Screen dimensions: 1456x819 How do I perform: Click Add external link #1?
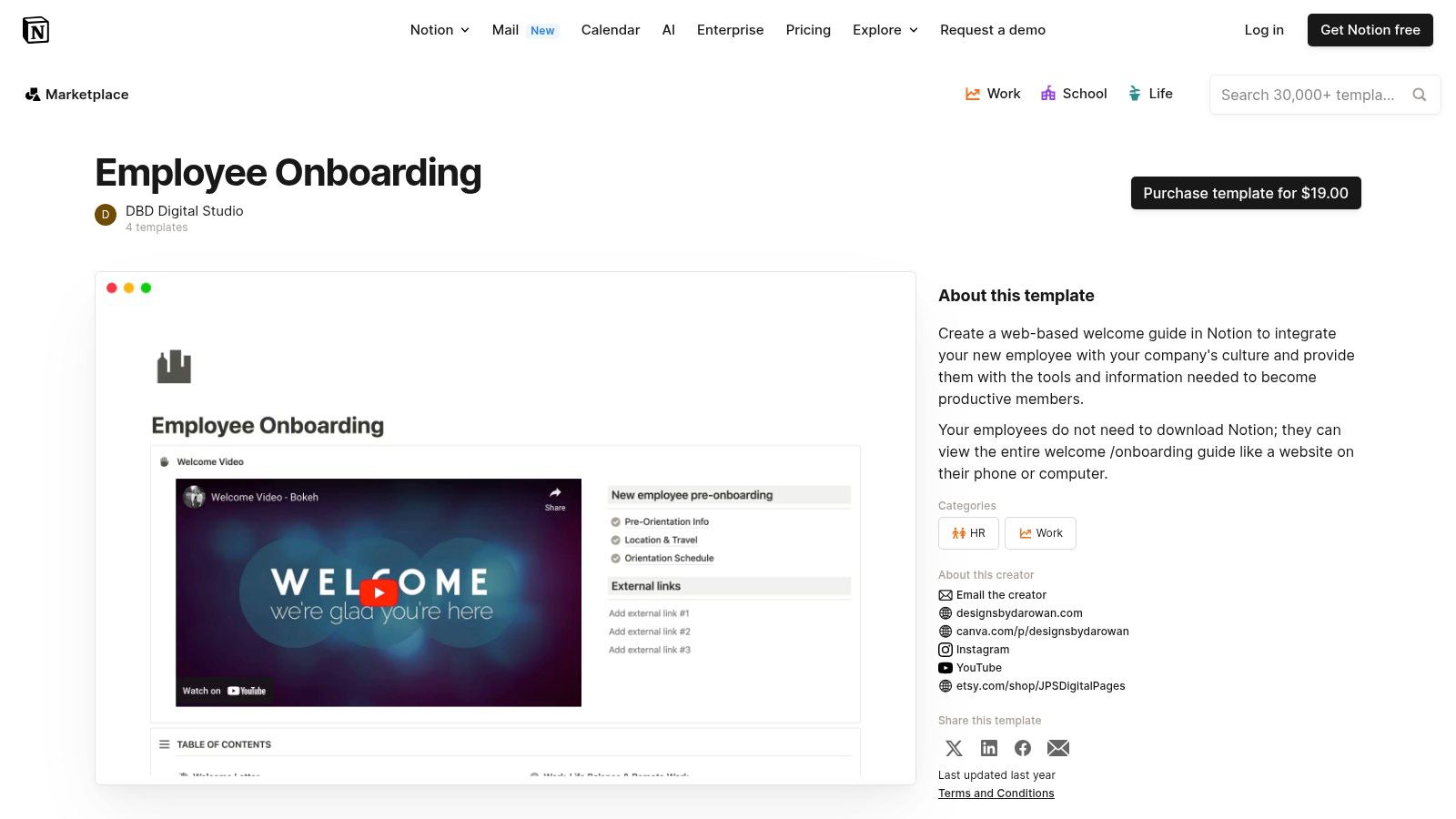click(x=649, y=613)
